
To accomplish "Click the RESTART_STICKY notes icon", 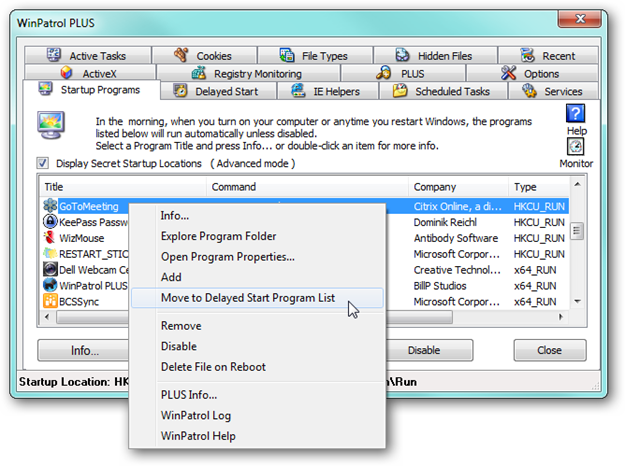I will [50, 253].
